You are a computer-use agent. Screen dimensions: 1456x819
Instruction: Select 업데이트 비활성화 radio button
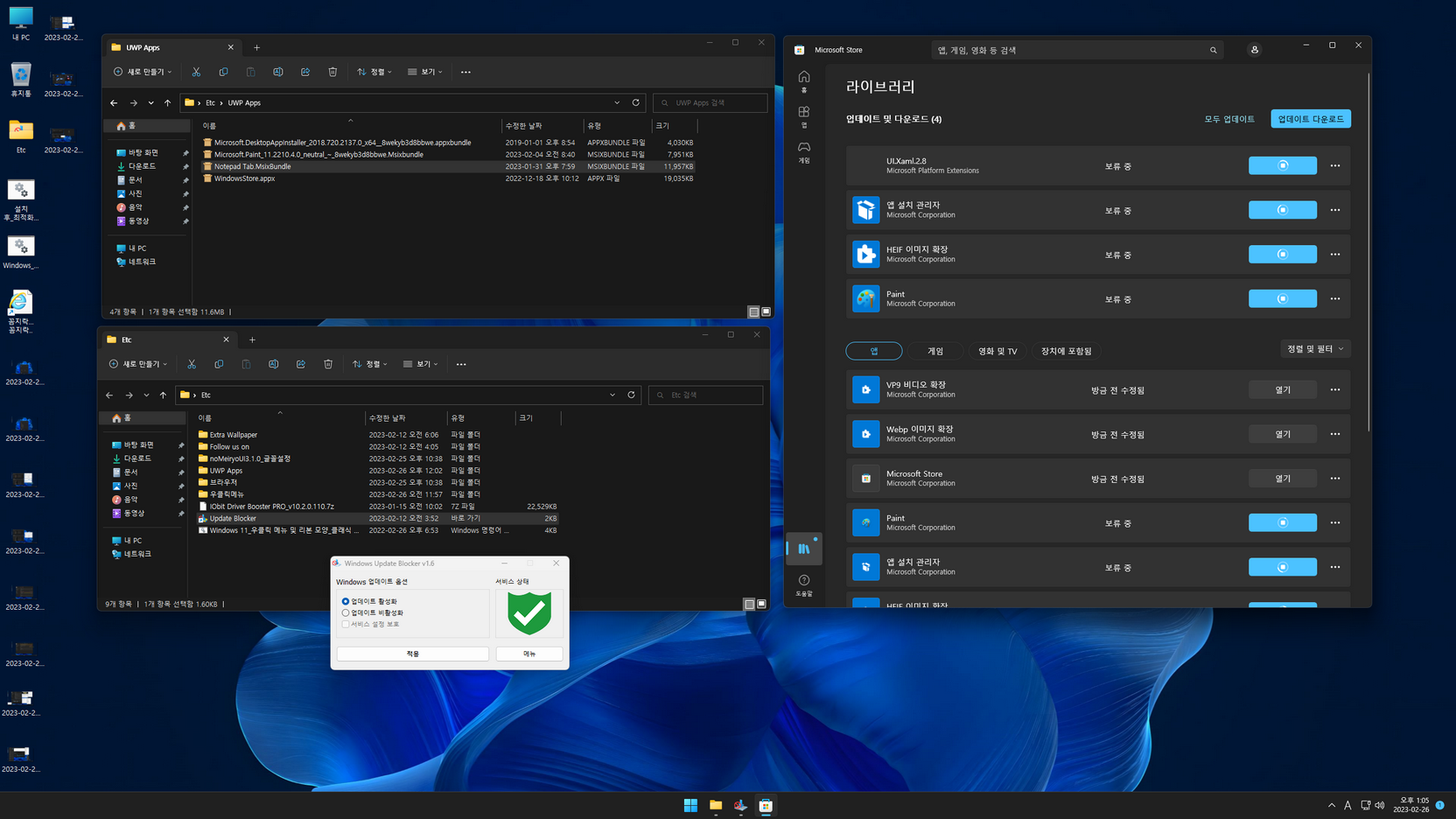click(x=346, y=612)
